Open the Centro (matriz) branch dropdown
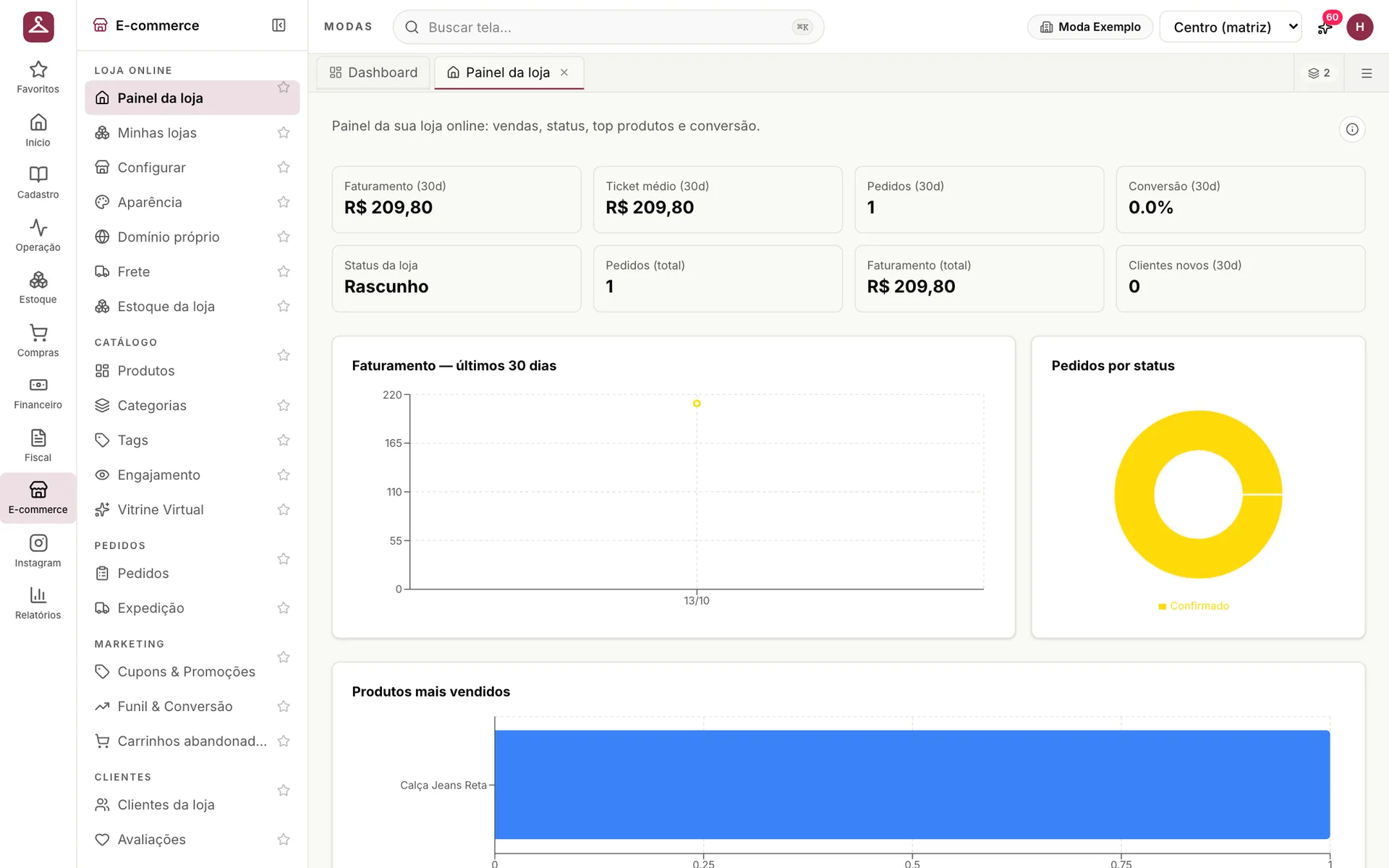The width and height of the screenshot is (1389, 868). (x=1230, y=27)
